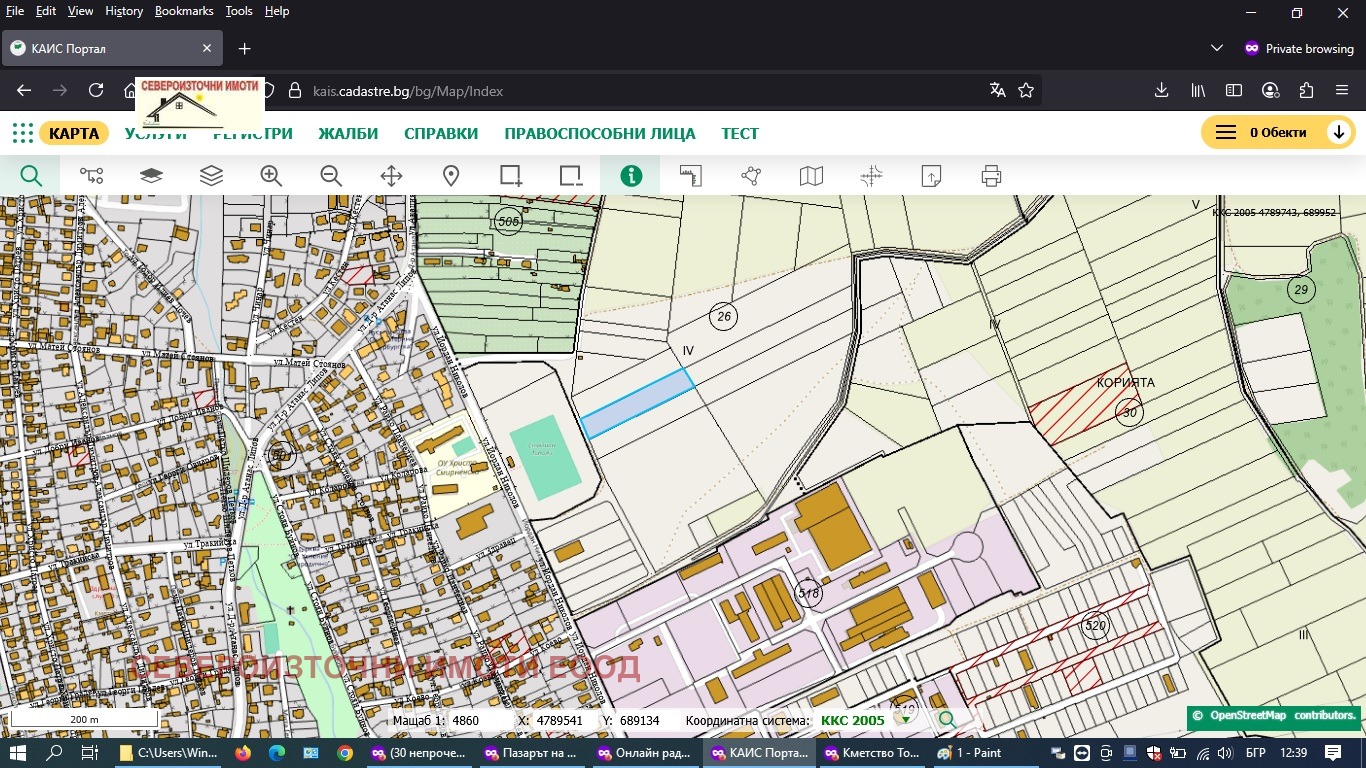Click the Мащаб scale input field
Screen dimensions: 1366x768
click(480, 720)
